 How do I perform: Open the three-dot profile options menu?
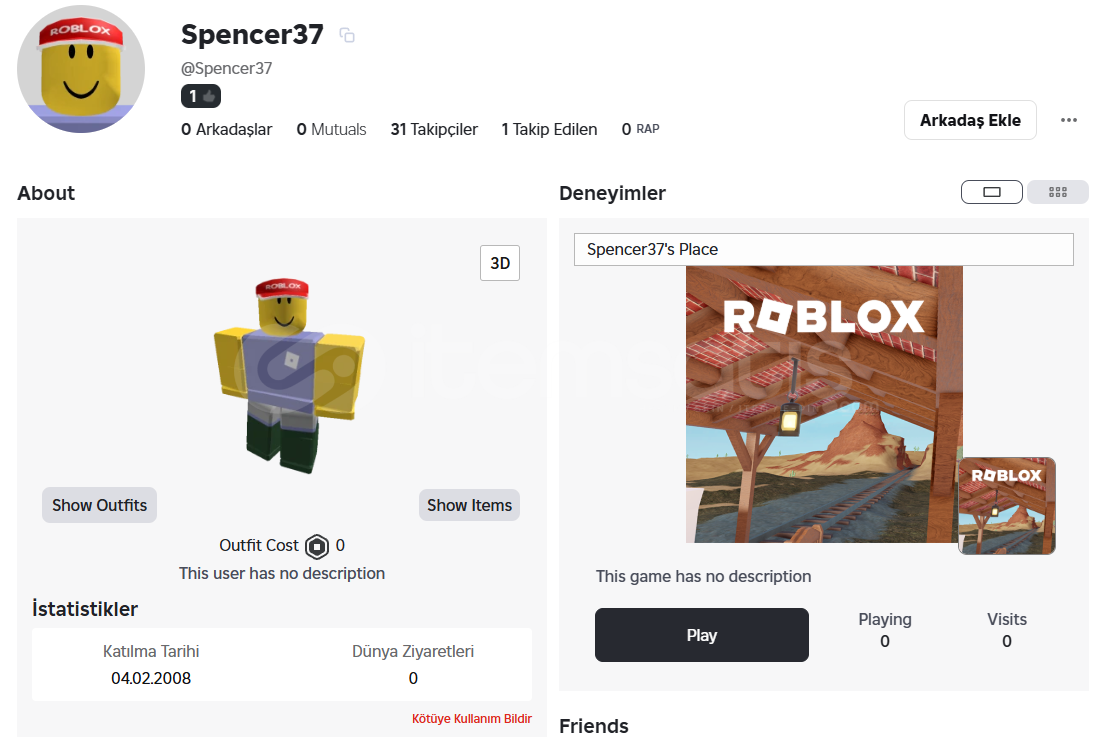pyautogui.click(x=1069, y=120)
